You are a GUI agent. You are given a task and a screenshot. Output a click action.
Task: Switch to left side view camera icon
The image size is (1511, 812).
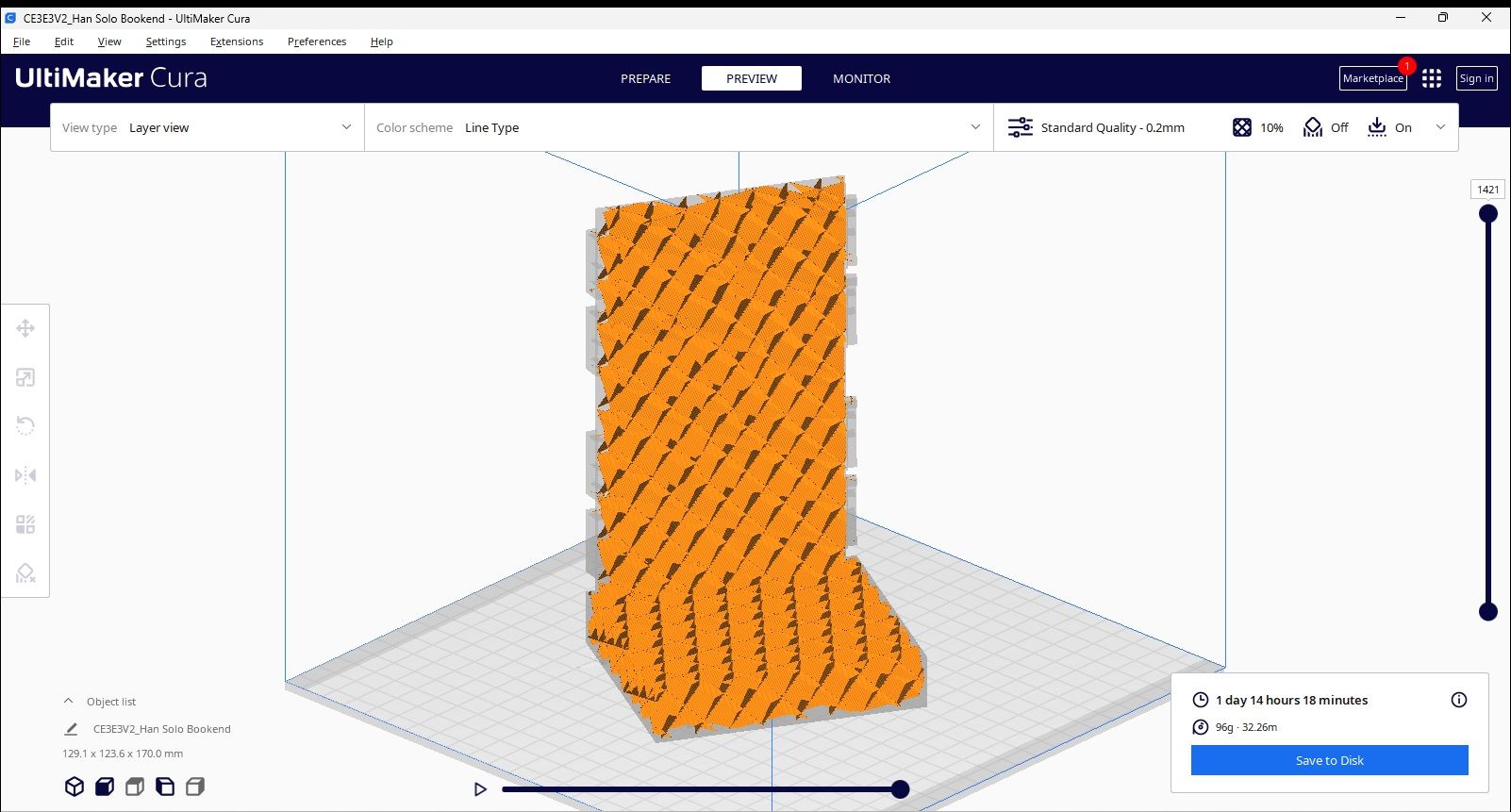tap(165, 787)
